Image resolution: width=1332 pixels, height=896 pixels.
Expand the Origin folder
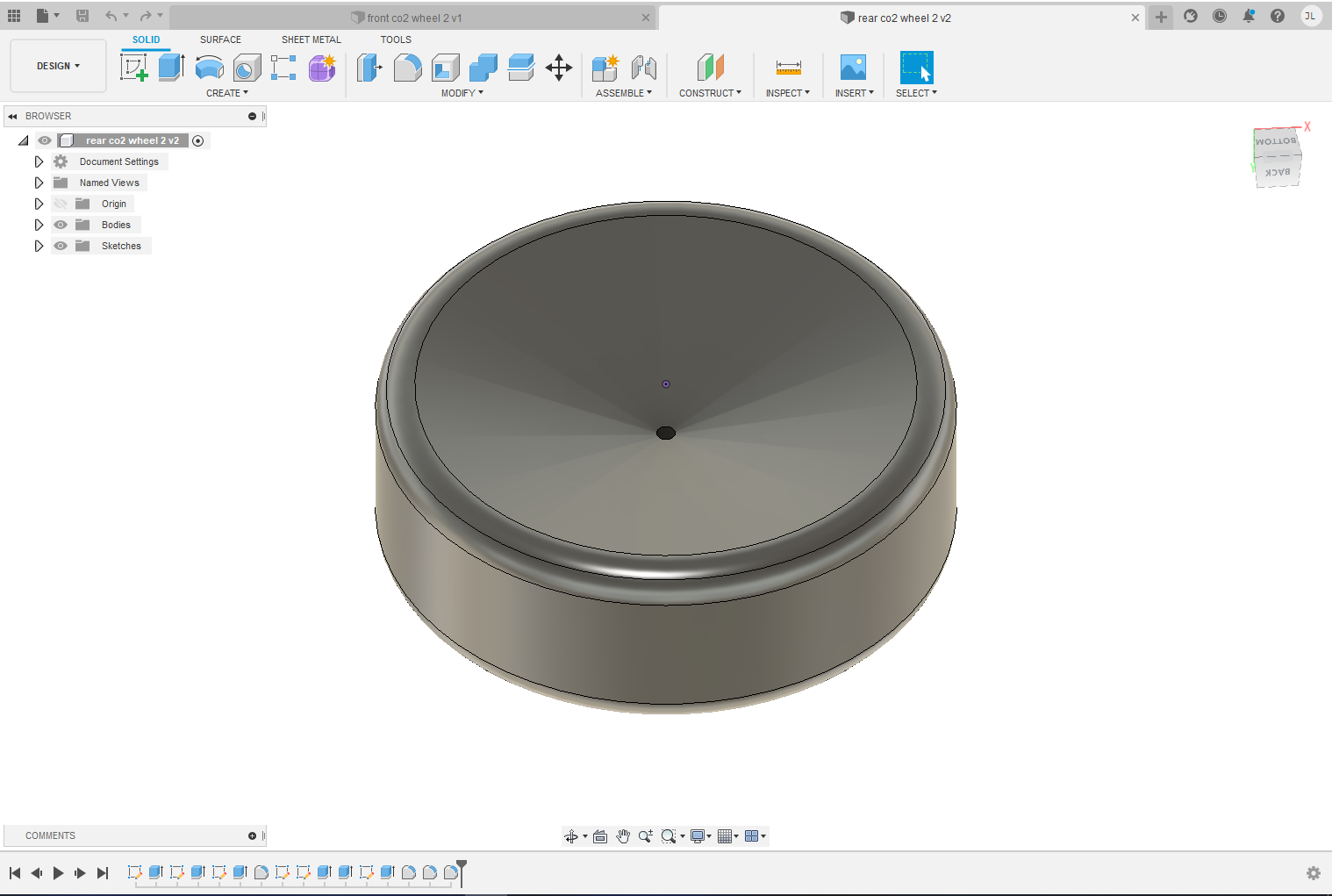39,204
